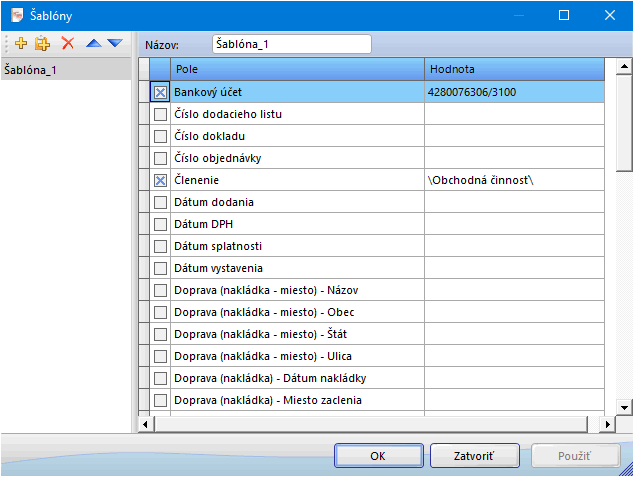The width and height of the screenshot is (634, 477).
Task: Click the vertical scrollbar up arrow
Action: point(624,68)
